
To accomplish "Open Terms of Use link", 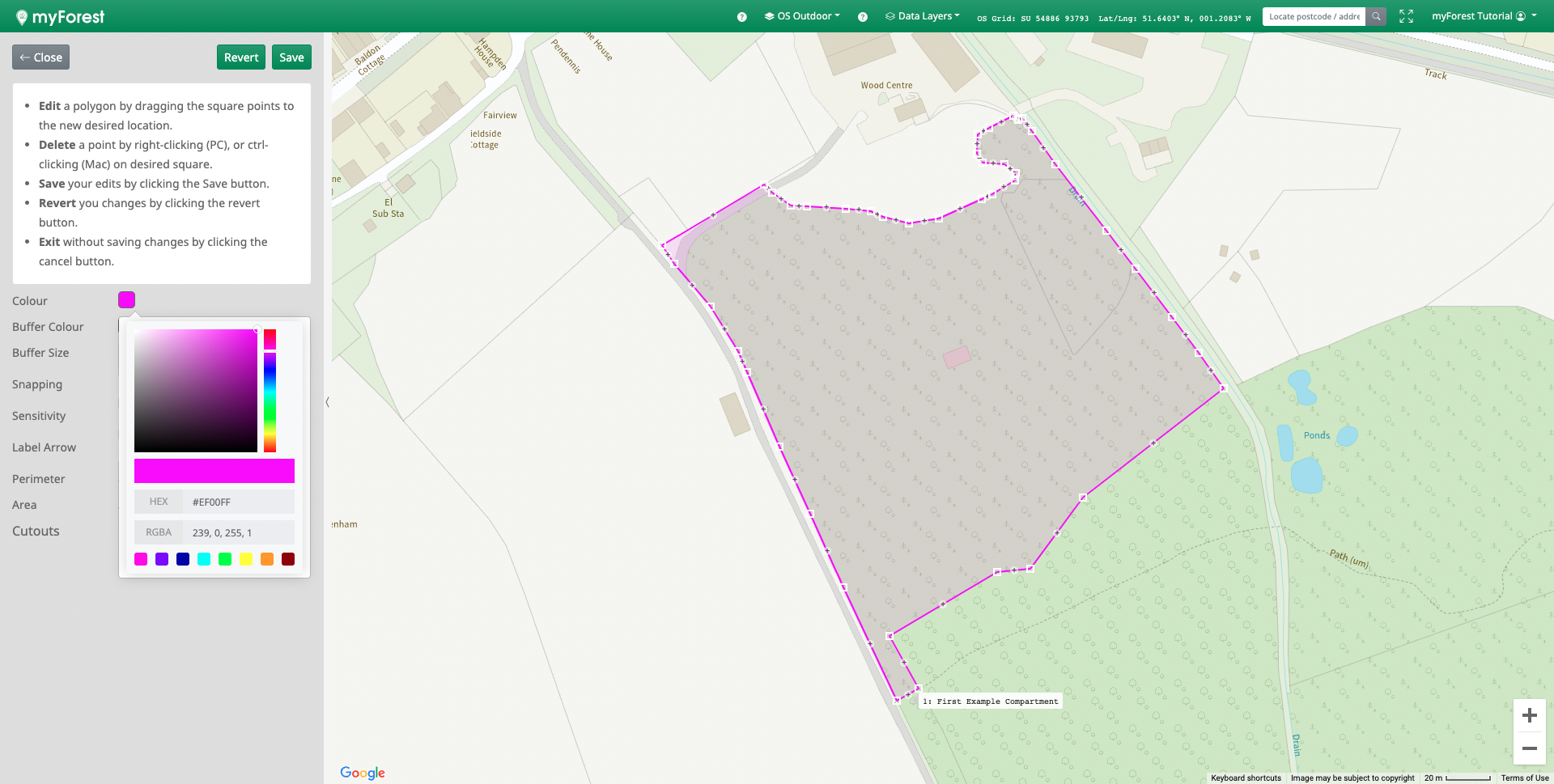I will (x=1524, y=778).
